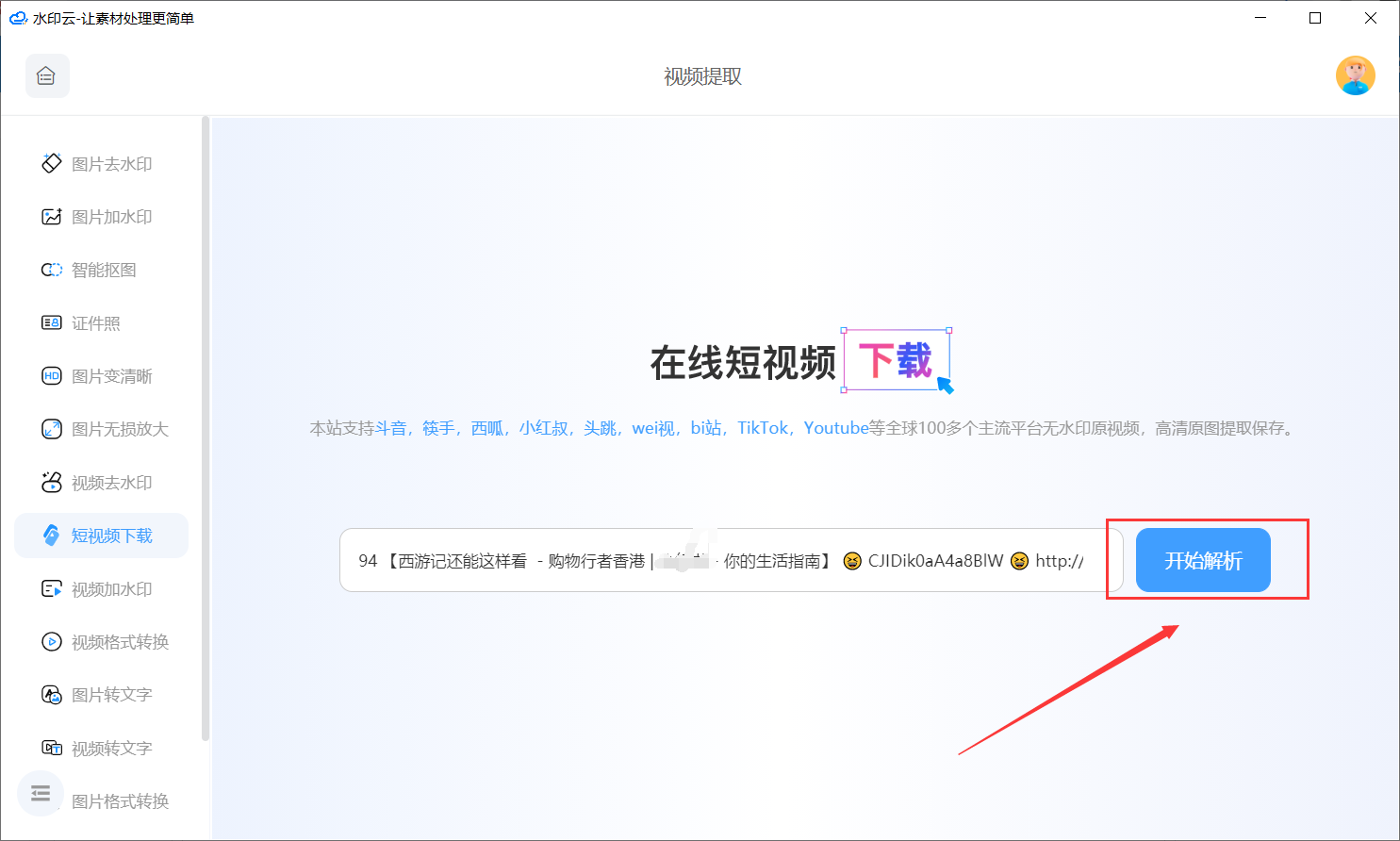Click the 视频加水印 icon
1400x841 pixels.
[x=52, y=589]
